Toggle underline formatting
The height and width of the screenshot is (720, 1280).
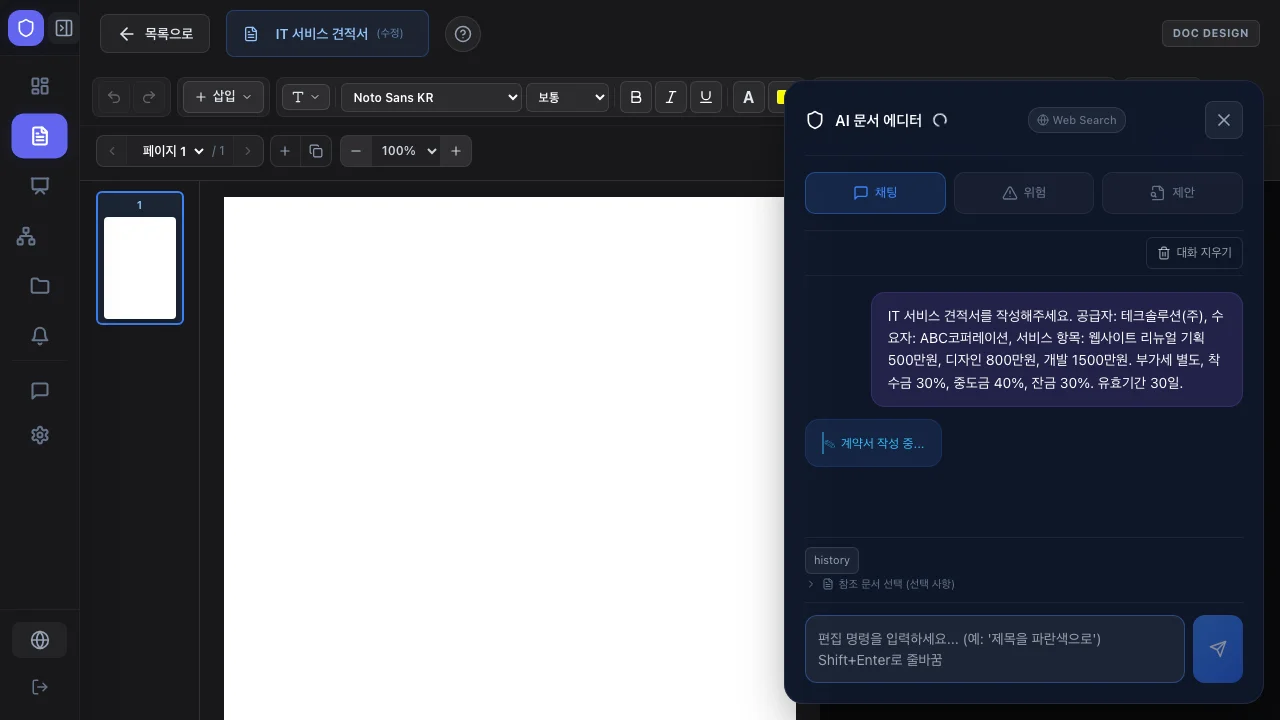706,97
